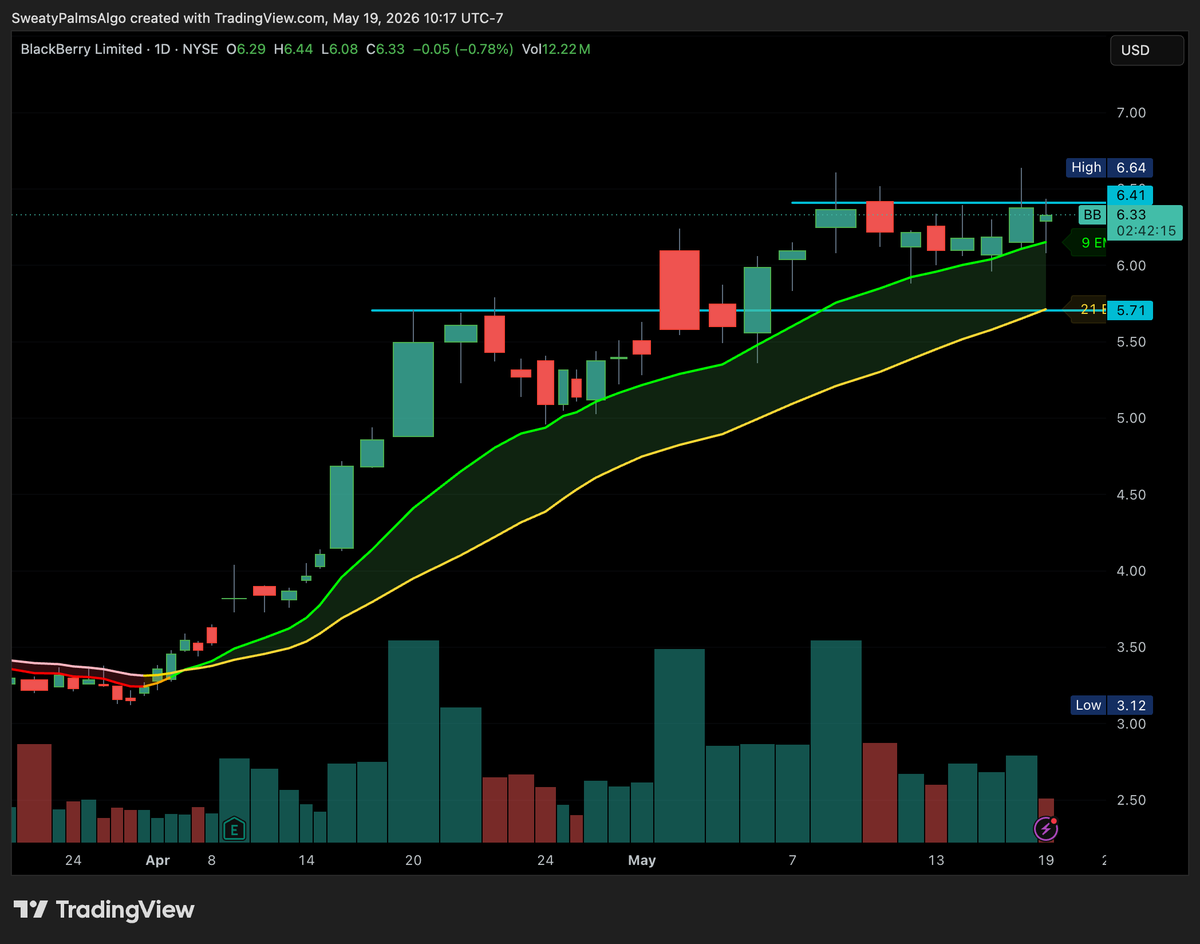Viewport: 1200px width, 944px height.
Task: Click the Apr label on the date axis
Action: coord(157,860)
